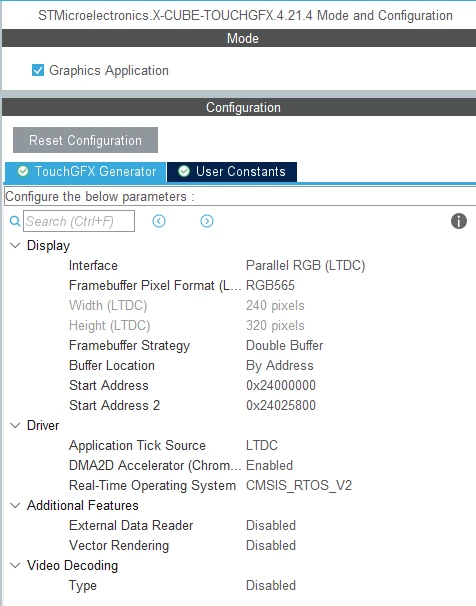Screen dimensions: 476x606
Task: Uncheck the Graphics Application checkbox
Action: [38, 70]
